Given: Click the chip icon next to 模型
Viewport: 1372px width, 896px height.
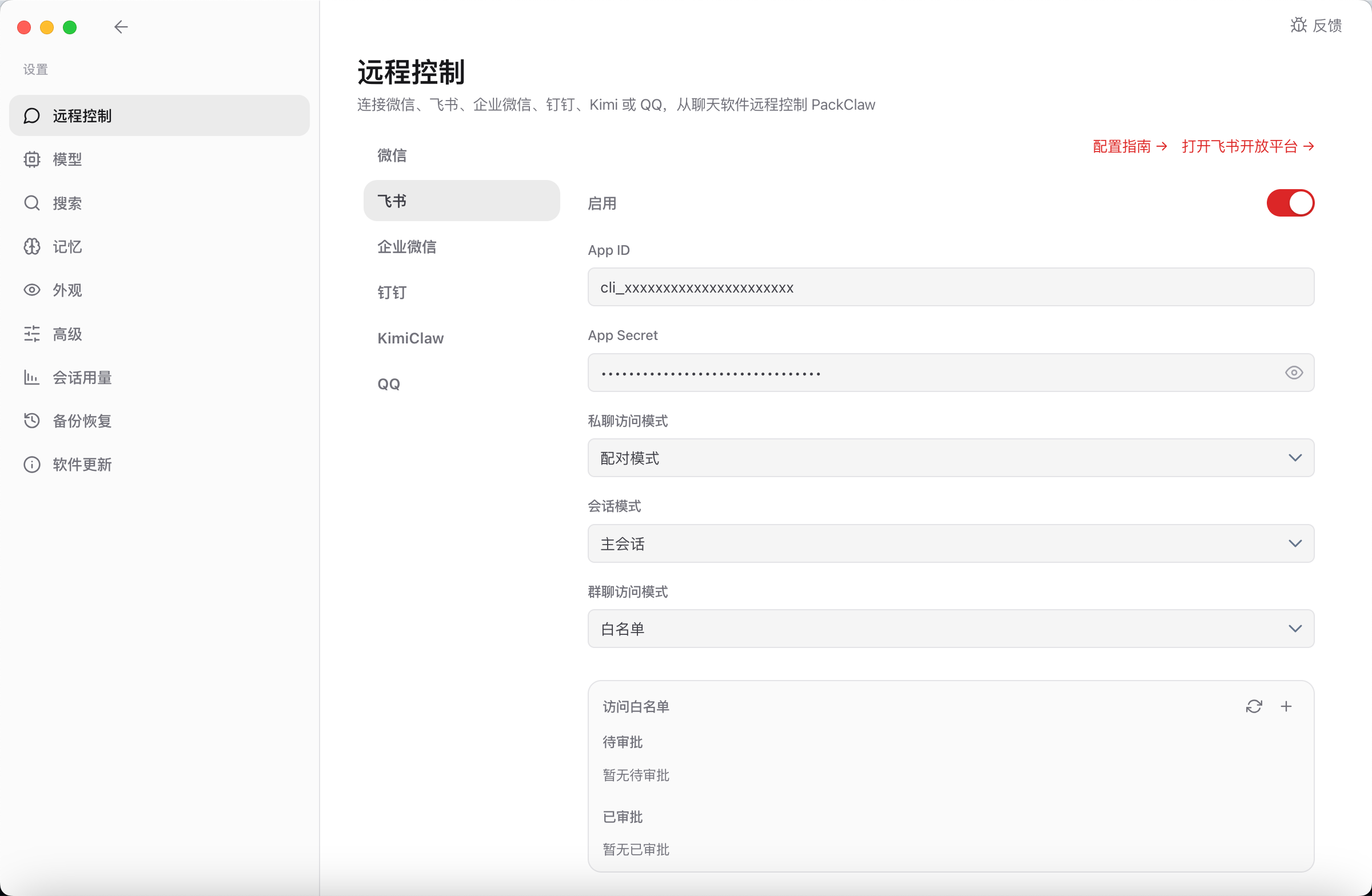Looking at the screenshot, I should click(x=31, y=159).
